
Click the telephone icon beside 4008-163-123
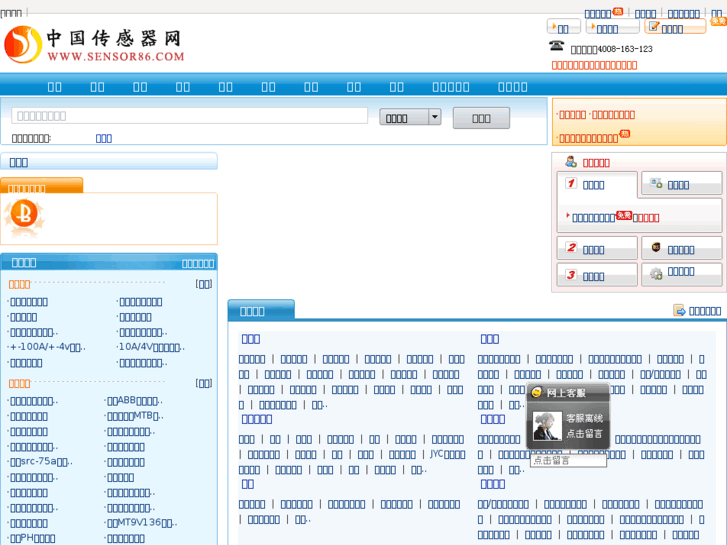pyautogui.click(x=557, y=46)
